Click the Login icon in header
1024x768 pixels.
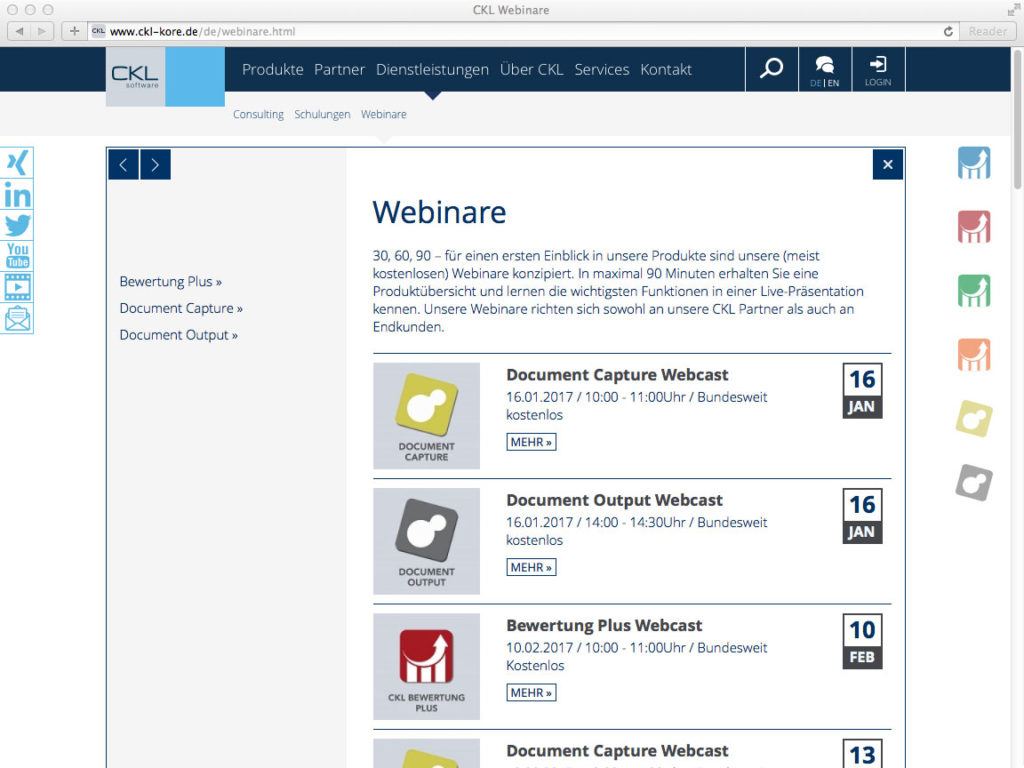coord(877,70)
